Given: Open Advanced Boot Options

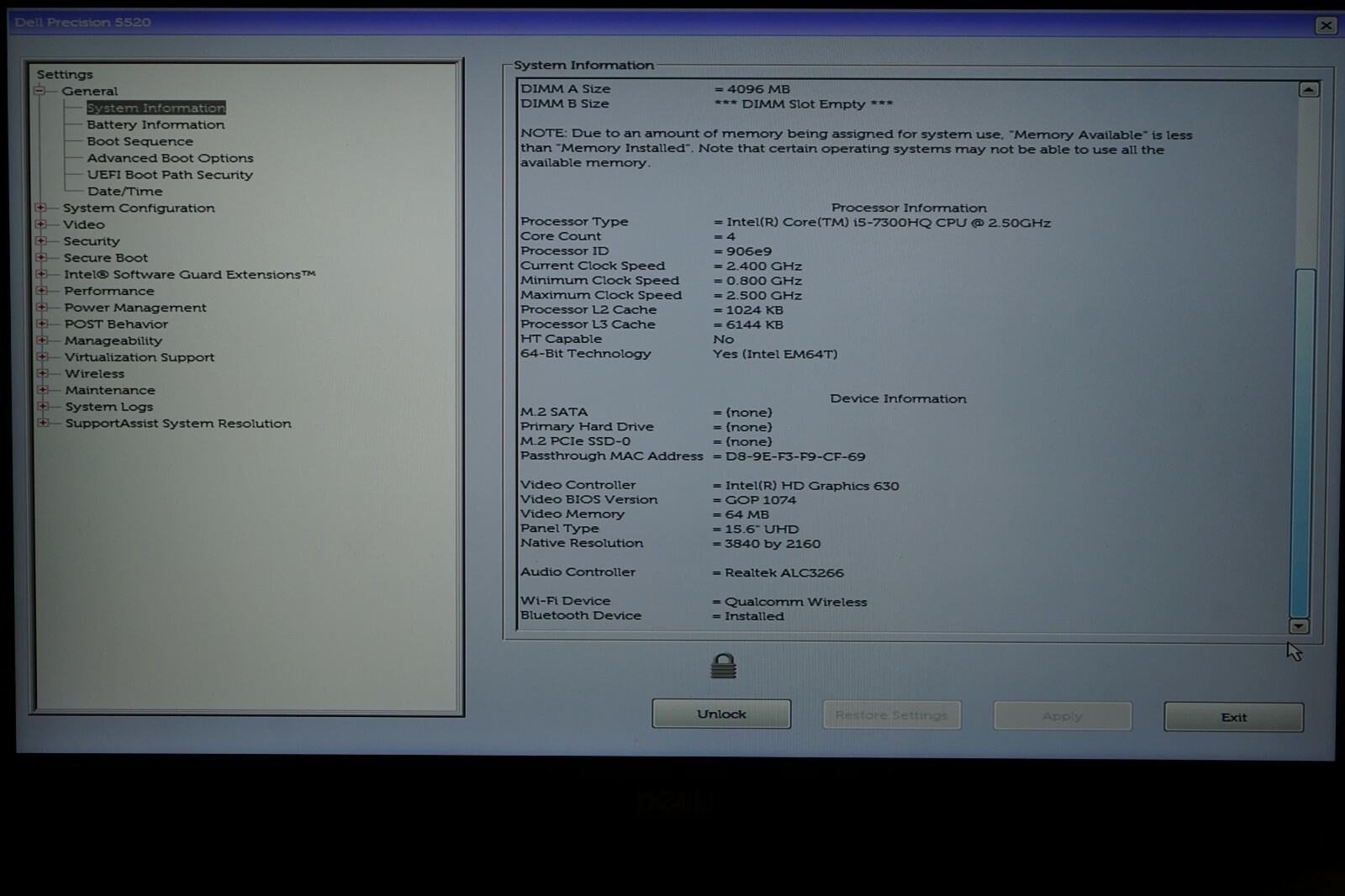Looking at the screenshot, I should coord(170,158).
